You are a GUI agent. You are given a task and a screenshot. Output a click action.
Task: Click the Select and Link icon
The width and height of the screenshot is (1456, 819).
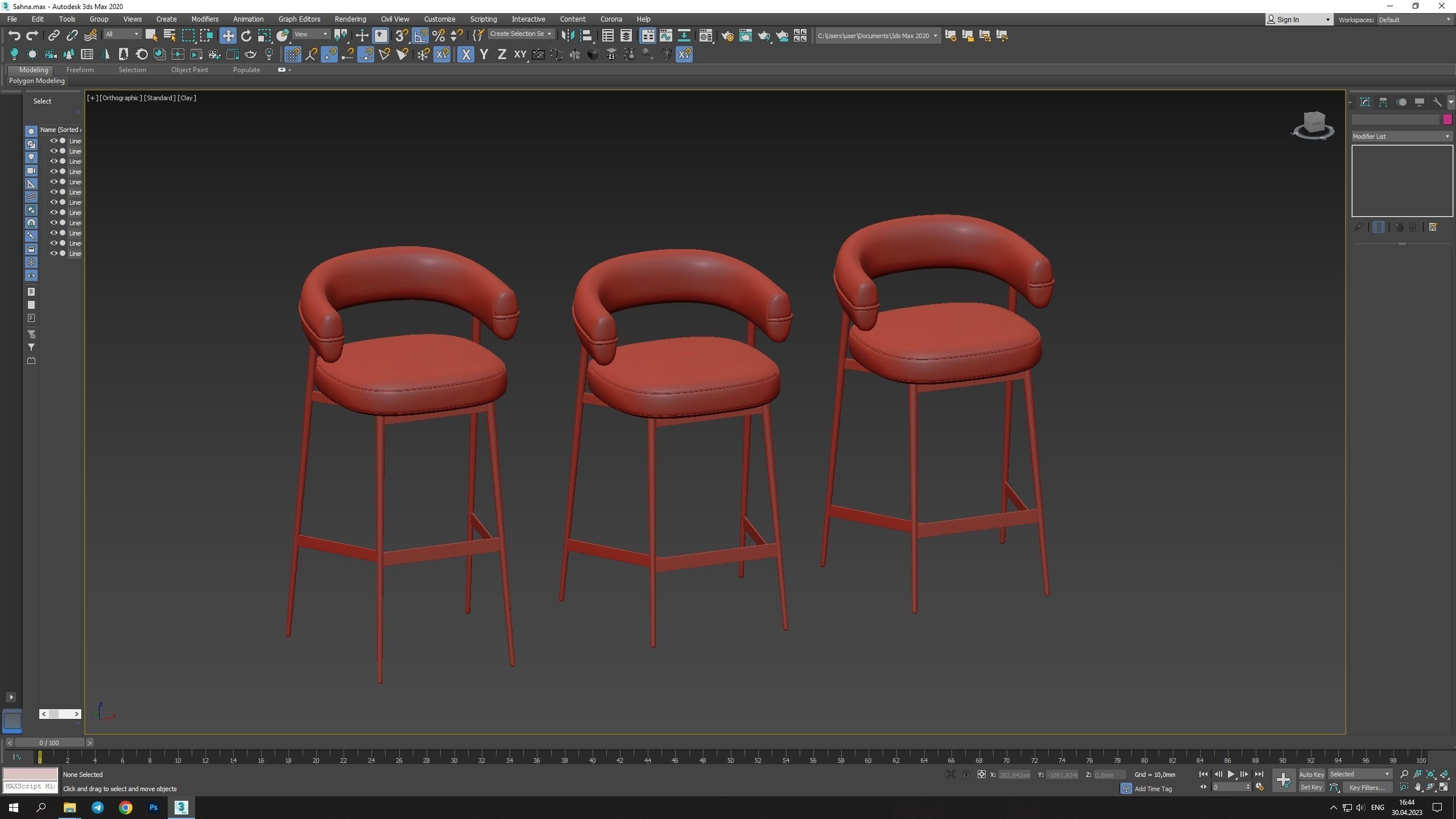click(53, 36)
